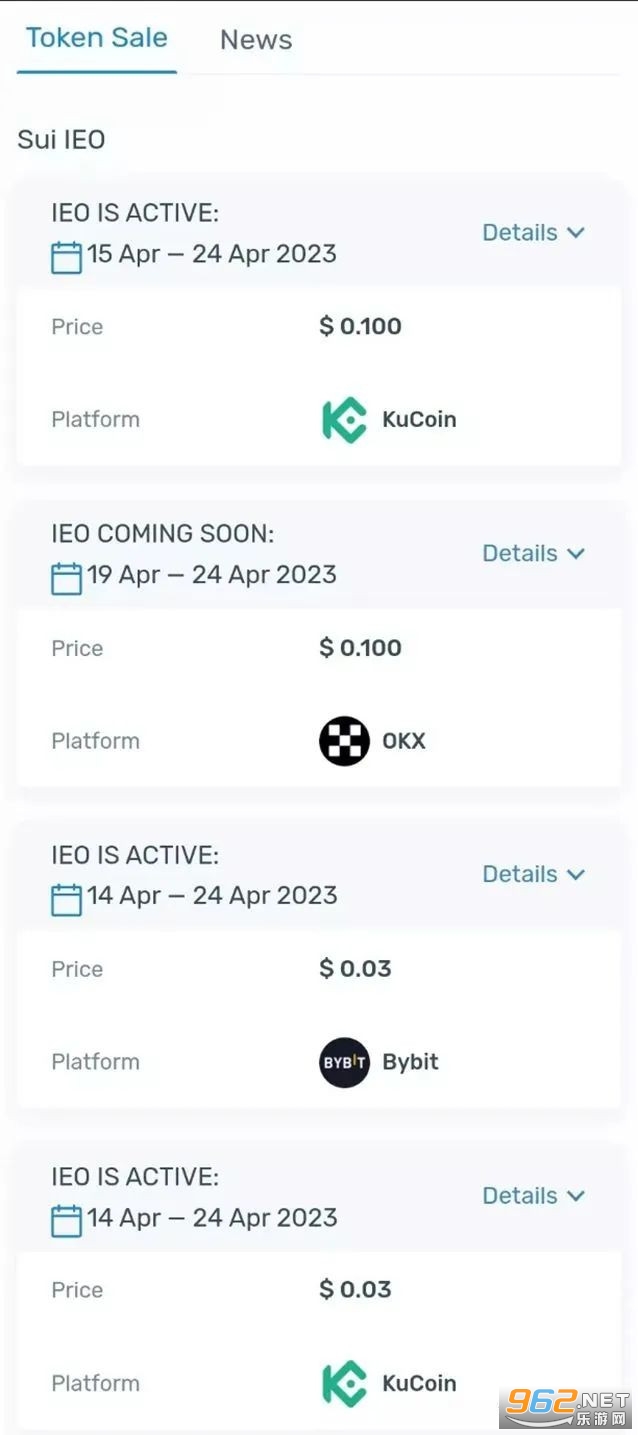Click the KuCoin logo in the $0.03 card
The height and width of the screenshot is (1435, 638).
click(x=344, y=1384)
